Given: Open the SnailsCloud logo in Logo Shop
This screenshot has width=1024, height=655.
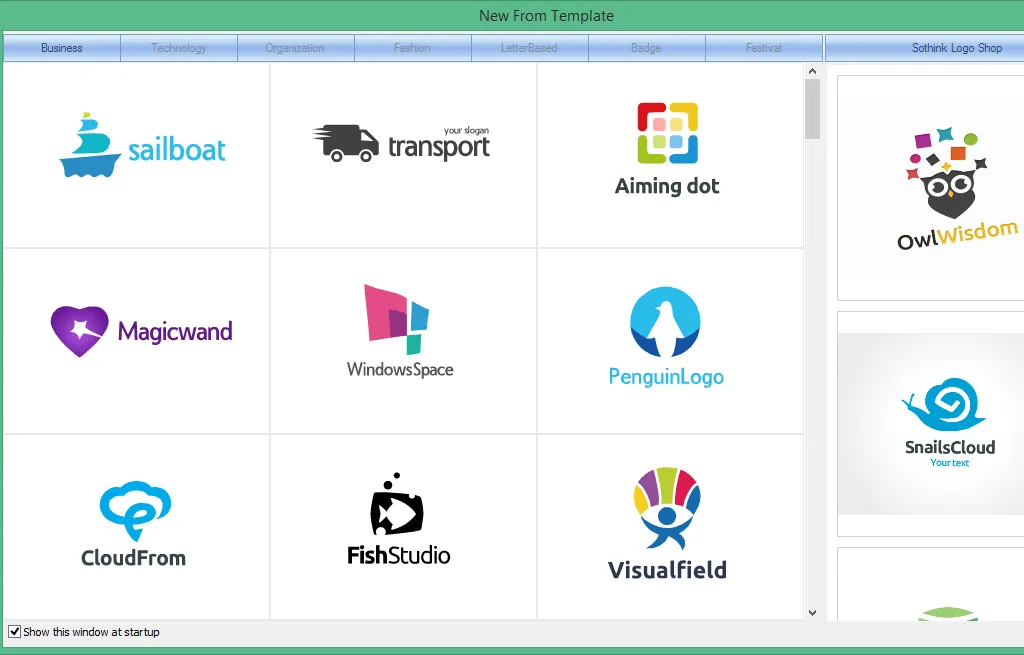Looking at the screenshot, I should coord(931,424).
